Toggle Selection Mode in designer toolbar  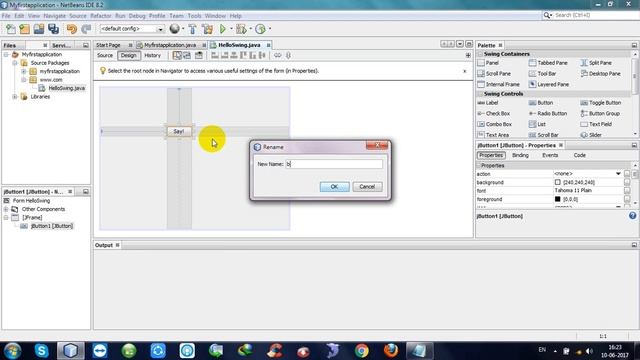(177, 56)
